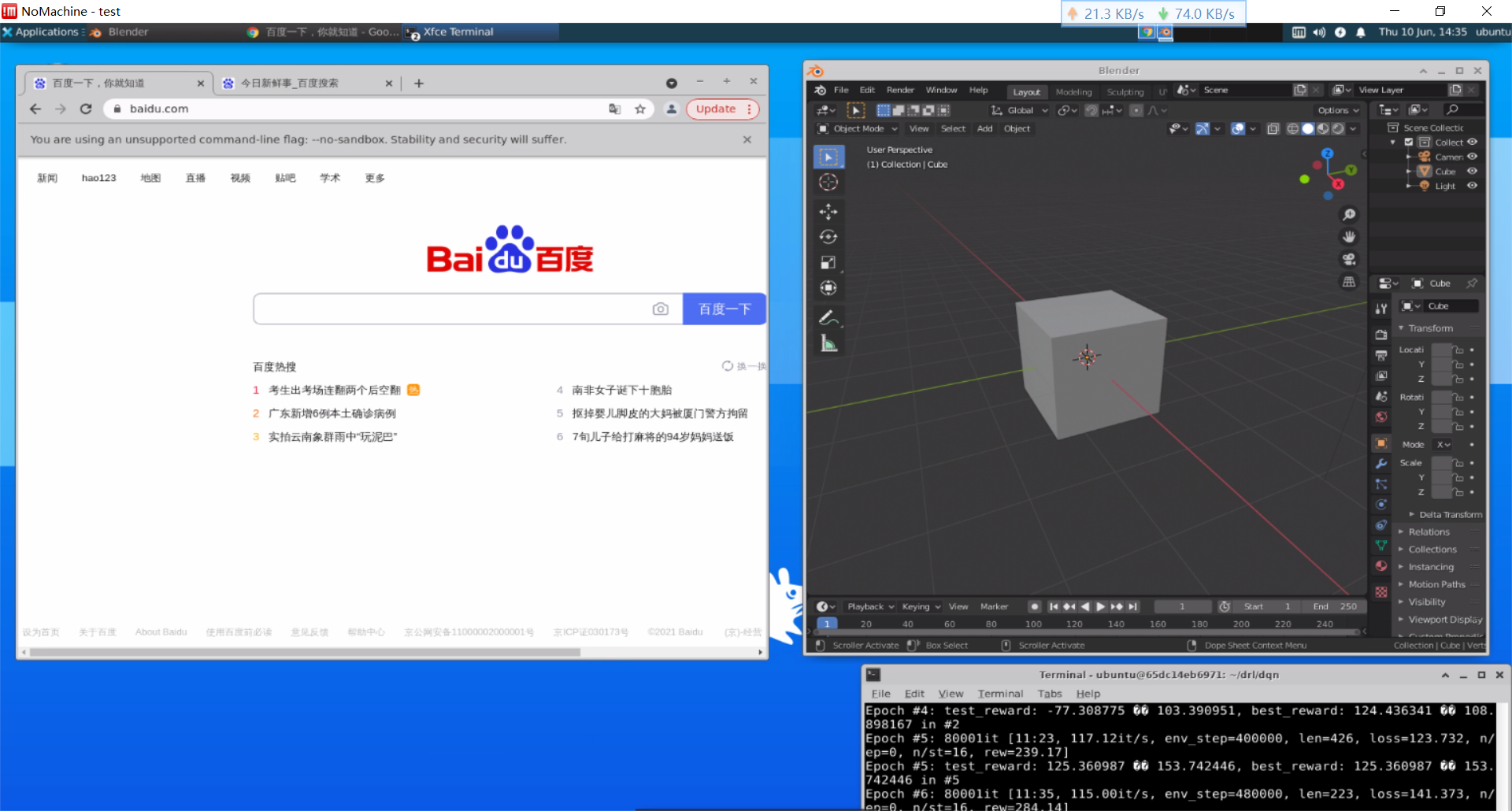The width and height of the screenshot is (1512, 811).
Task: Enable rendered viewport shading
Action: click(1338, 129)
